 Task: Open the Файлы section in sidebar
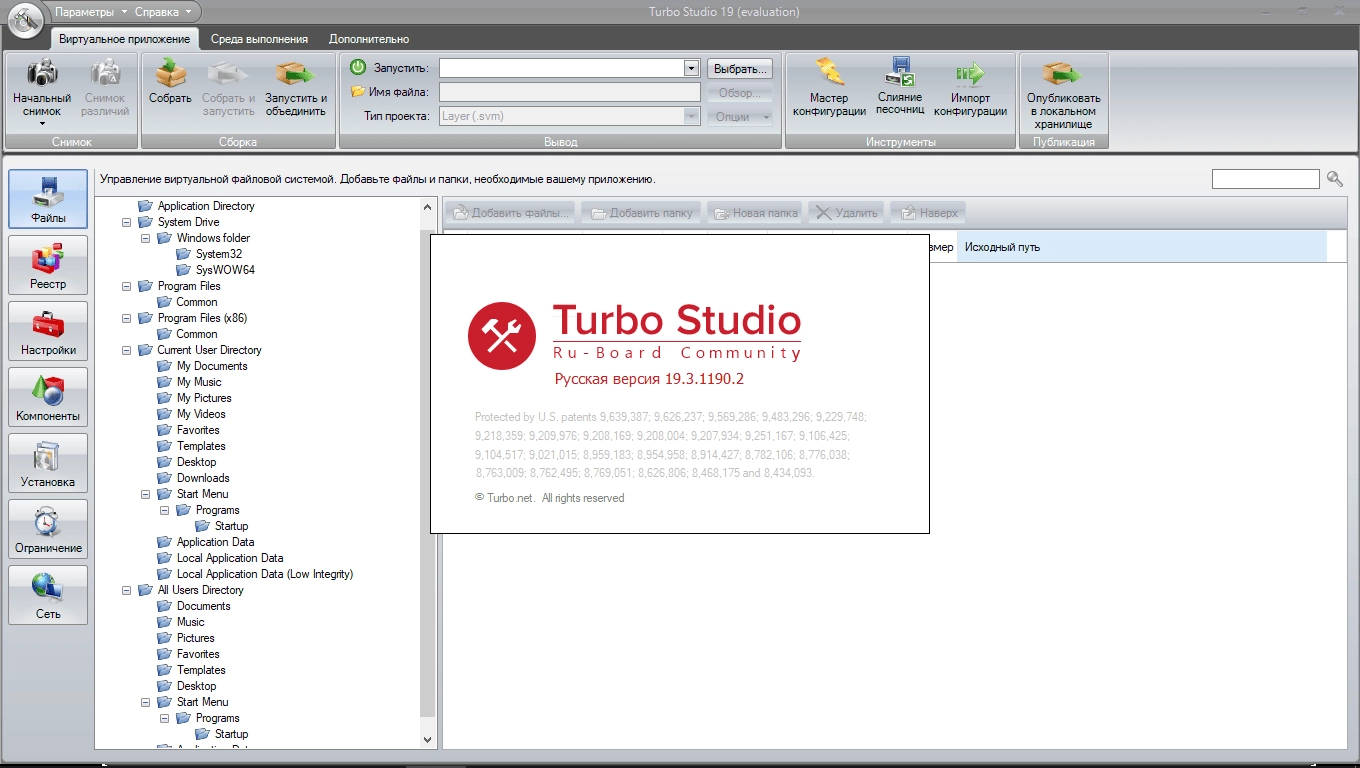coord(48,199)
